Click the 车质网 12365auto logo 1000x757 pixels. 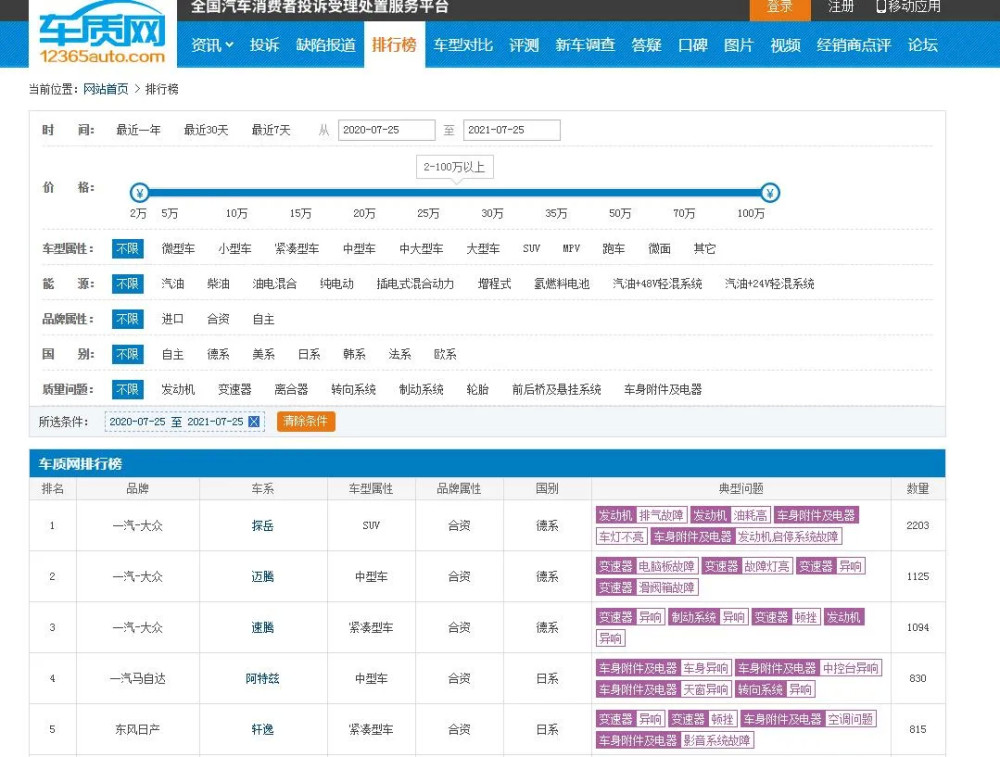pos(102,34)
